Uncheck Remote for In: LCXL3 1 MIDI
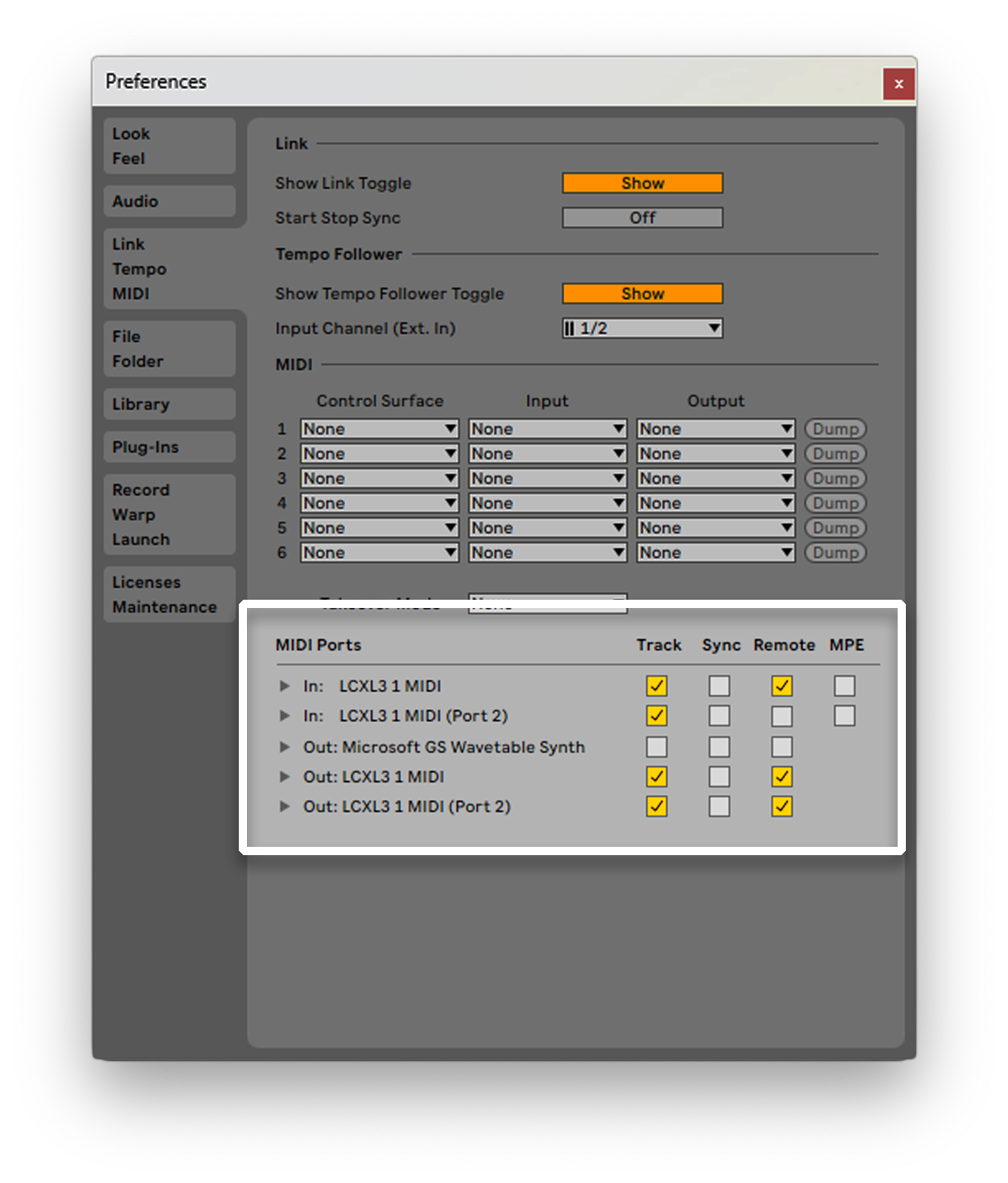The width and height of the screenshot is (1008, 1183). pos(782,685)
